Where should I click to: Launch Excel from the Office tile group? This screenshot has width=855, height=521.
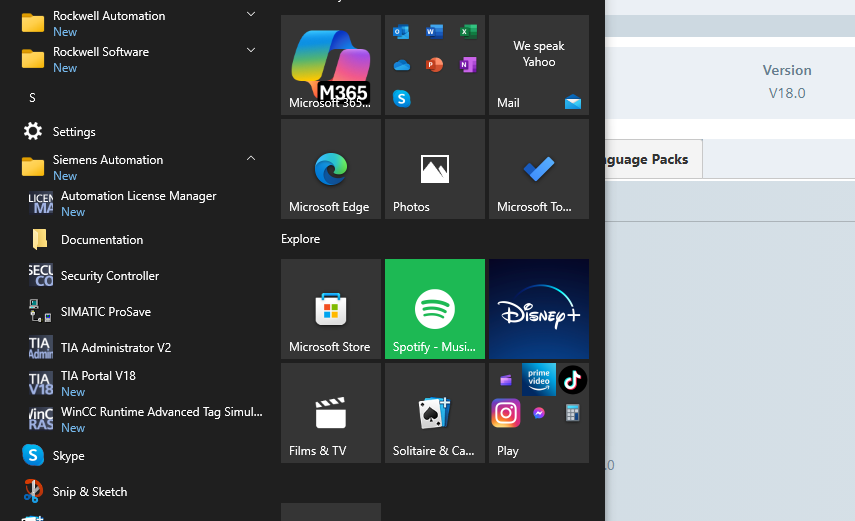468,32
